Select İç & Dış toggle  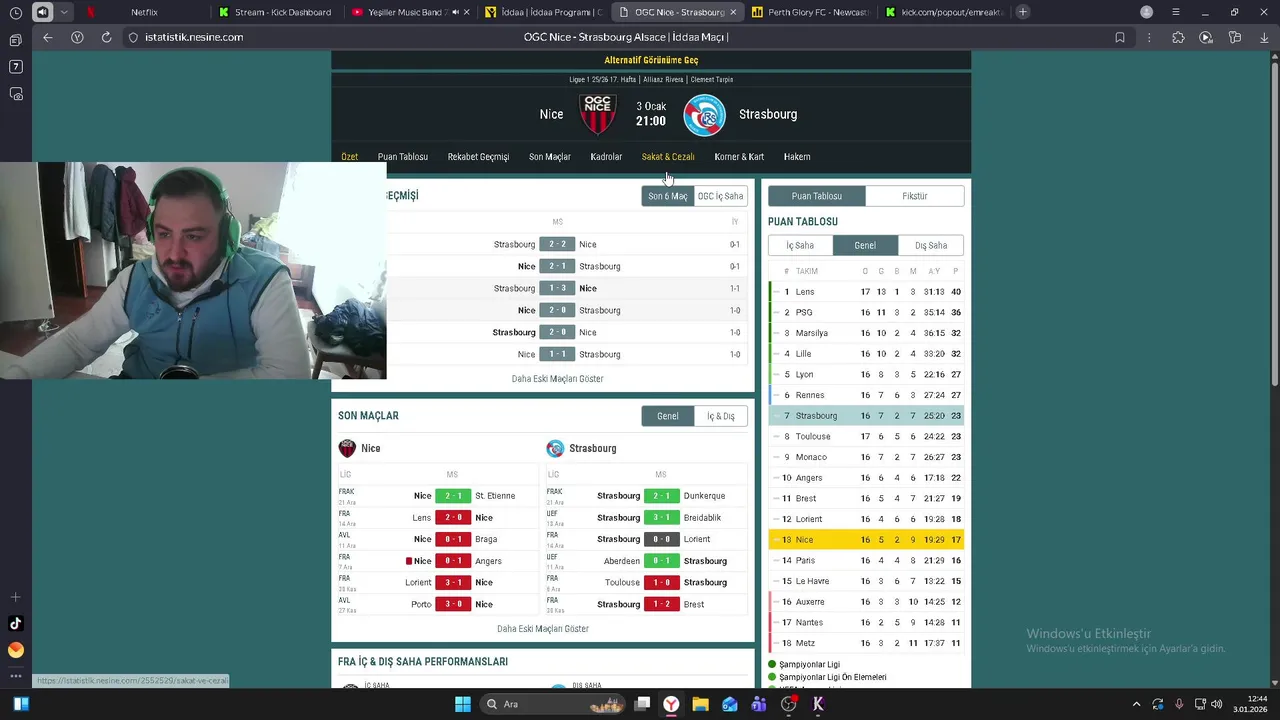click(x=721, y=416)
